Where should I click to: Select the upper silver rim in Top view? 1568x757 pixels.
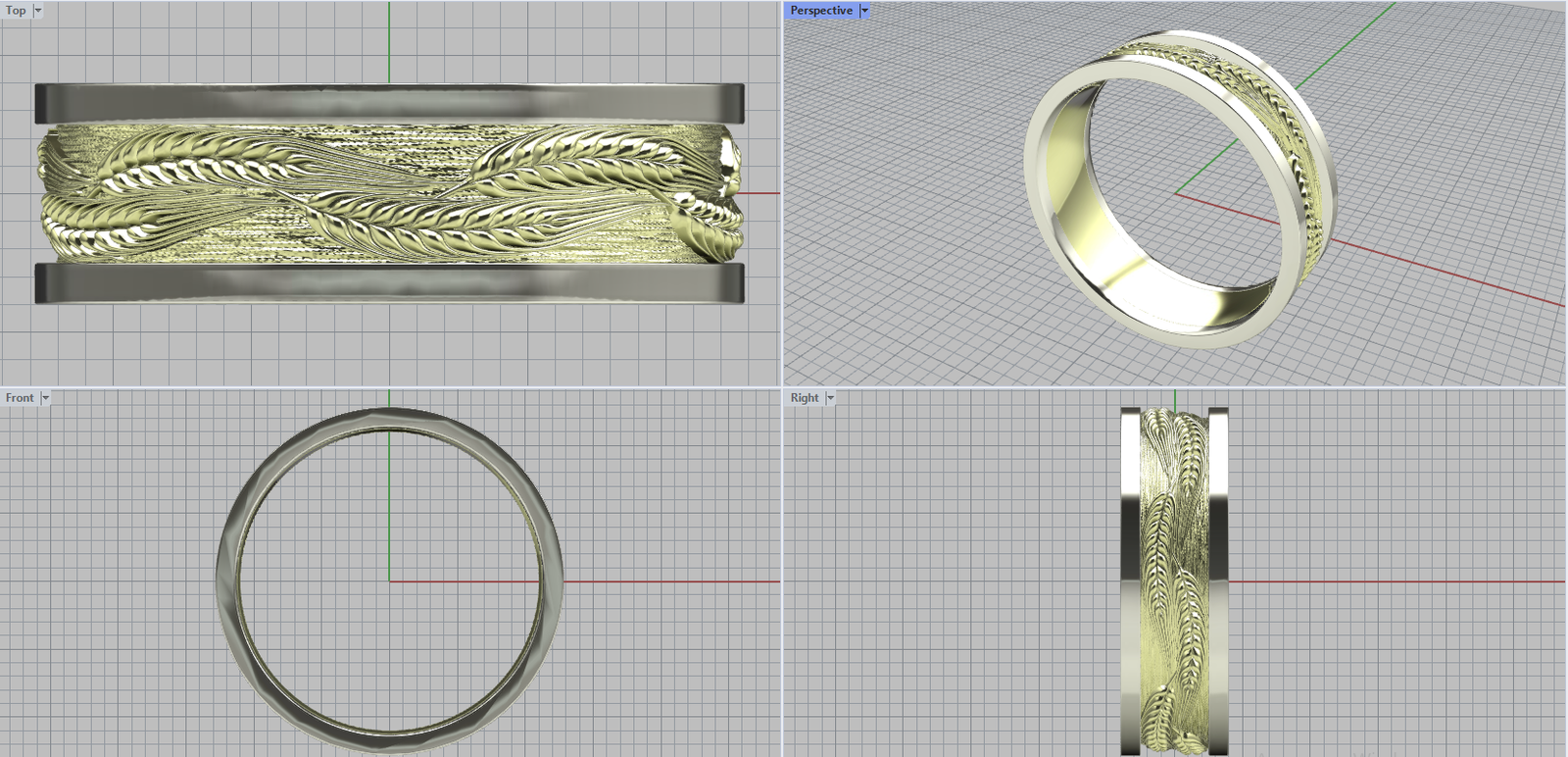(x=389, y=103)
